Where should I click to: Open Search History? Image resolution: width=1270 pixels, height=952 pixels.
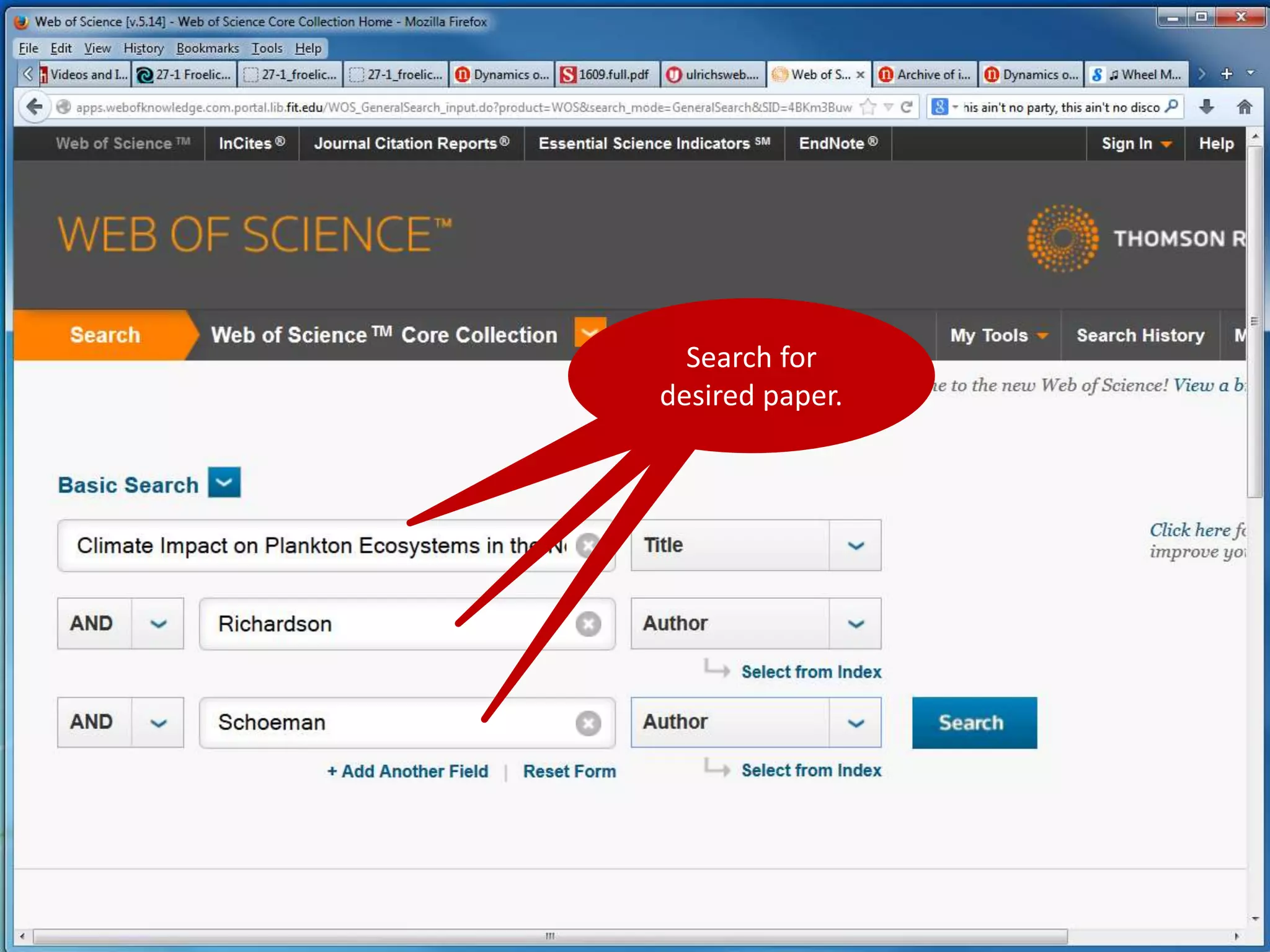(1140, 335)
